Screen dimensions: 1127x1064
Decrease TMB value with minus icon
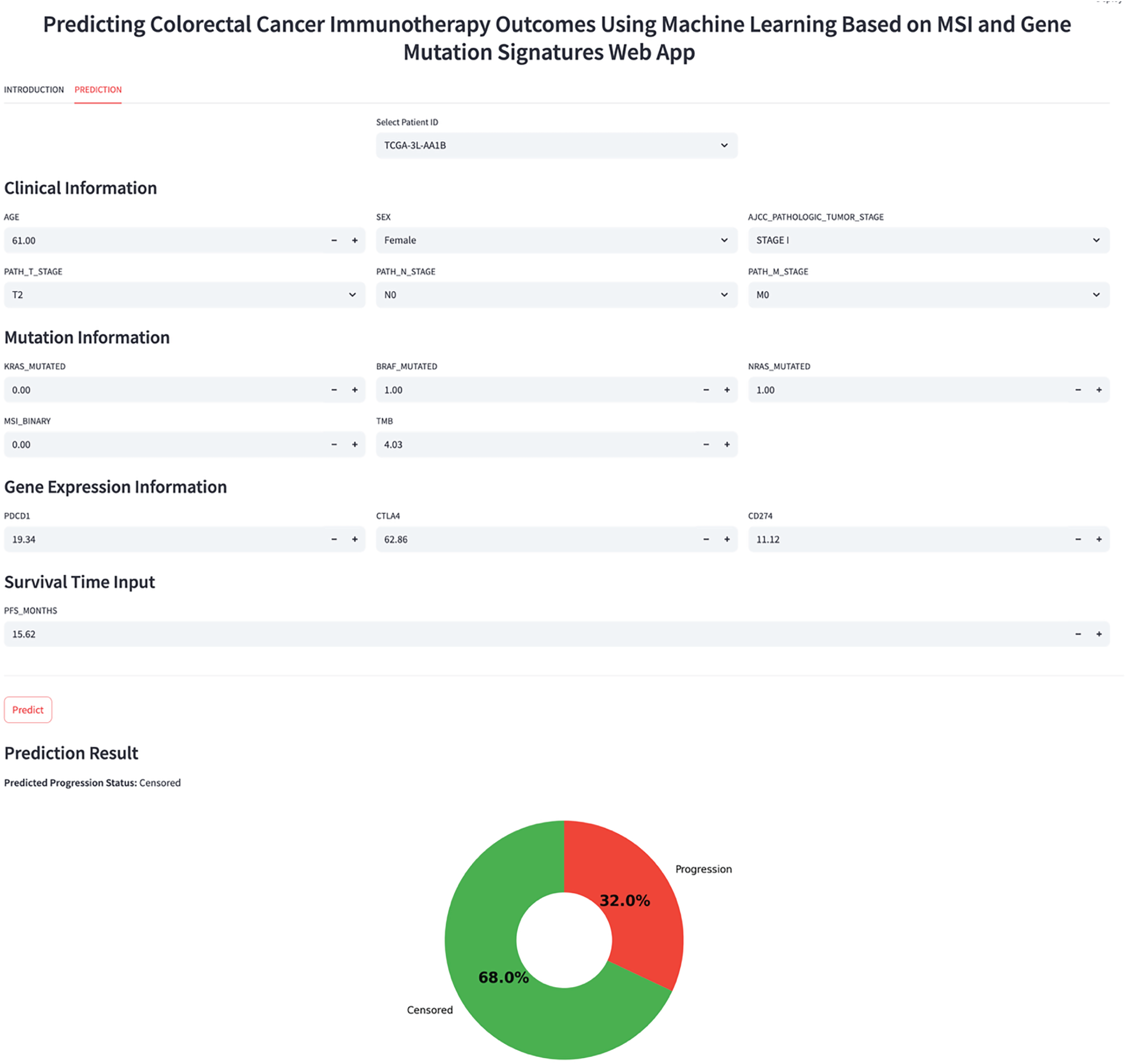coord(706,444)
